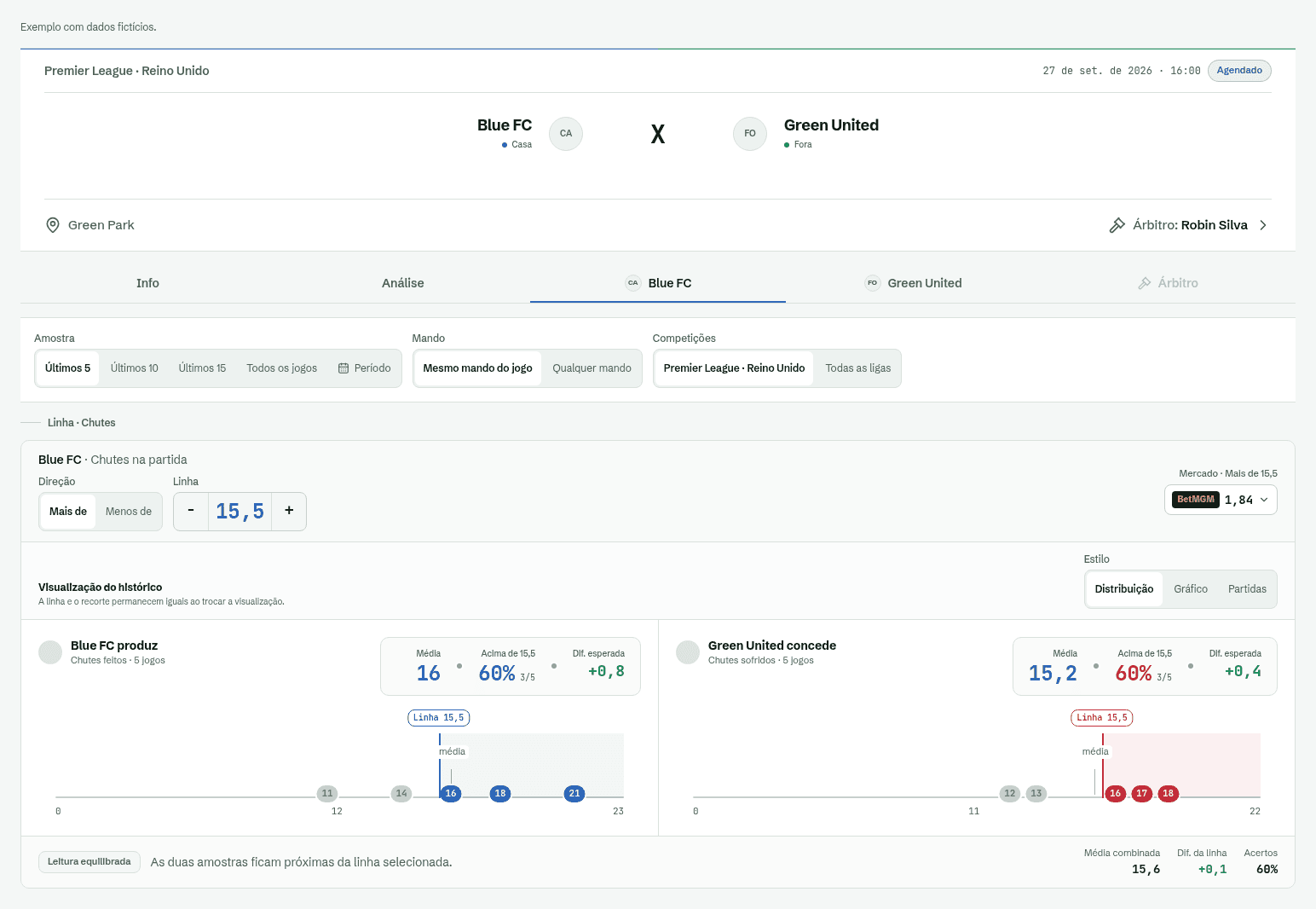Click the Agendado status badge

[1239, 71]
